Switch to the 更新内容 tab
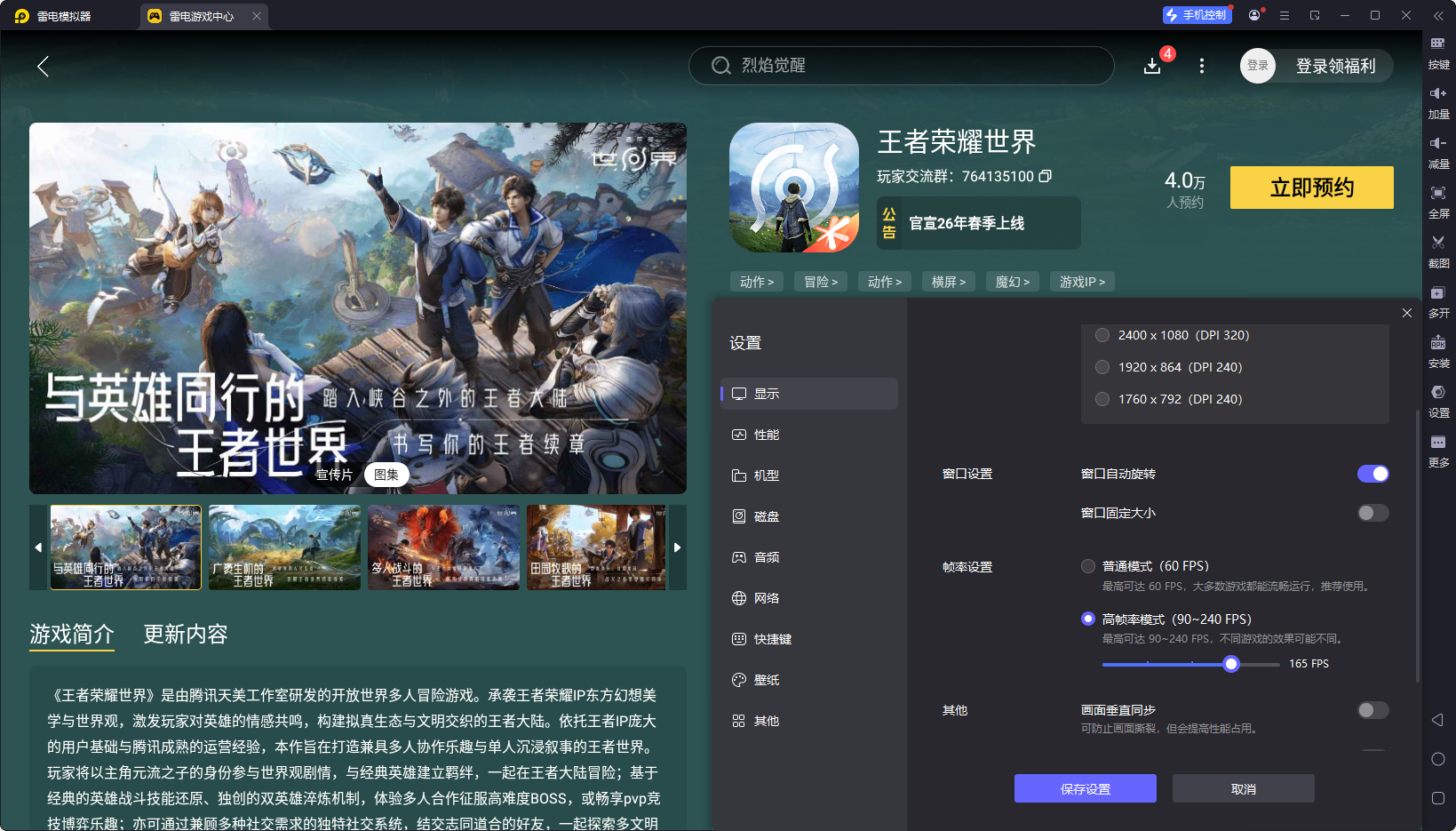Screen dimensions: 1456x831 click(x=185, y=635)
